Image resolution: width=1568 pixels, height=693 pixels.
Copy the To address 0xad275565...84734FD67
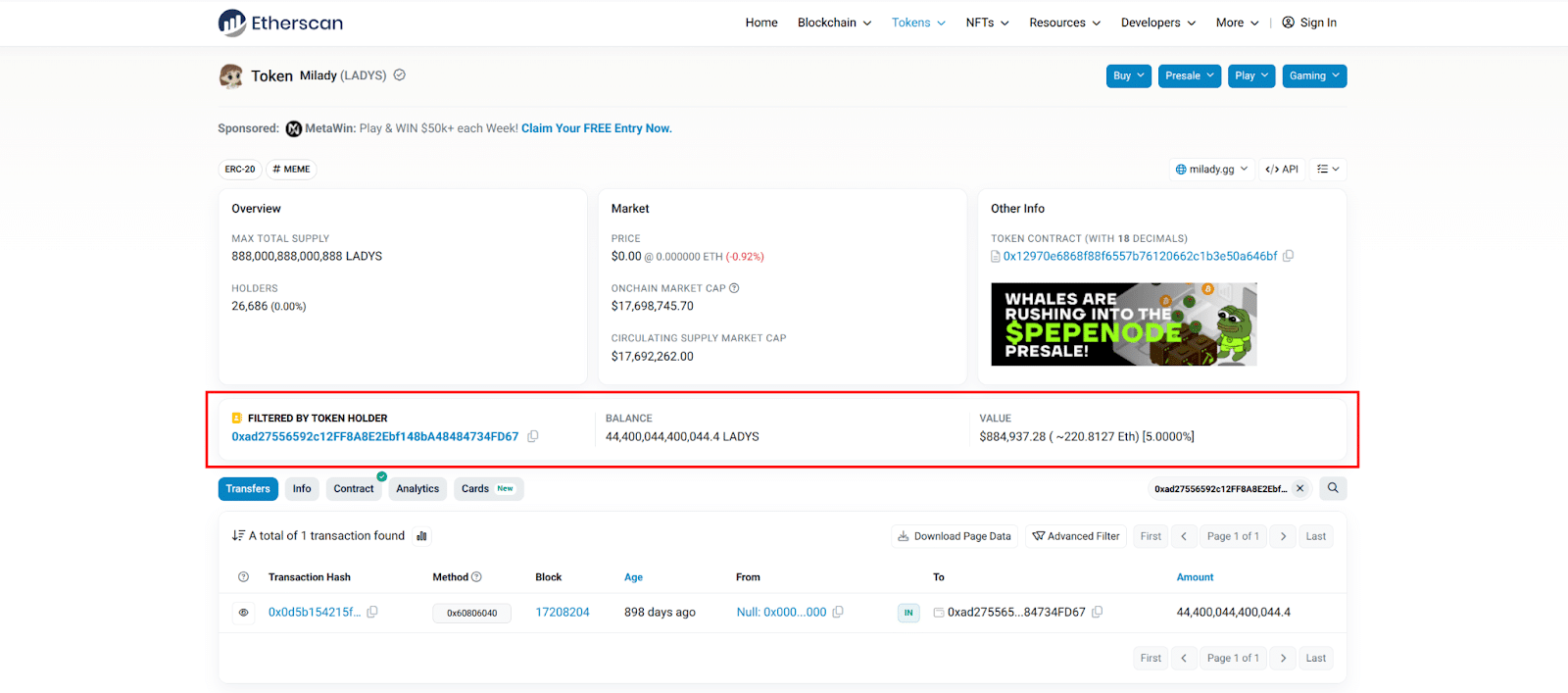coord(1098,612)
